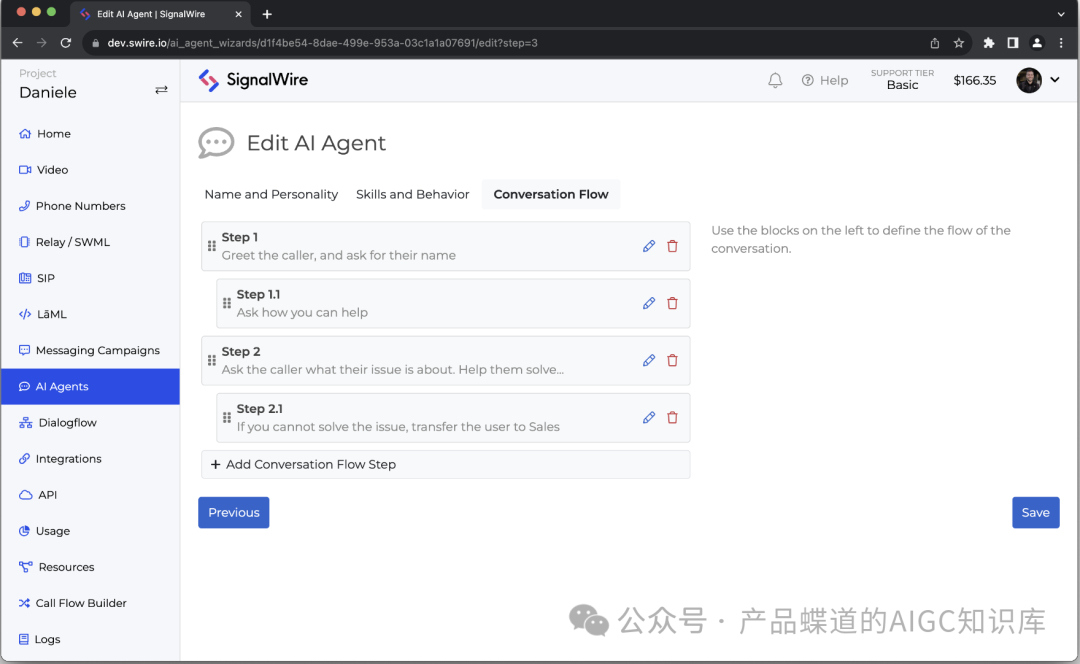
Task: Open SIP in the sidebar
Action: tap(90, 278)
